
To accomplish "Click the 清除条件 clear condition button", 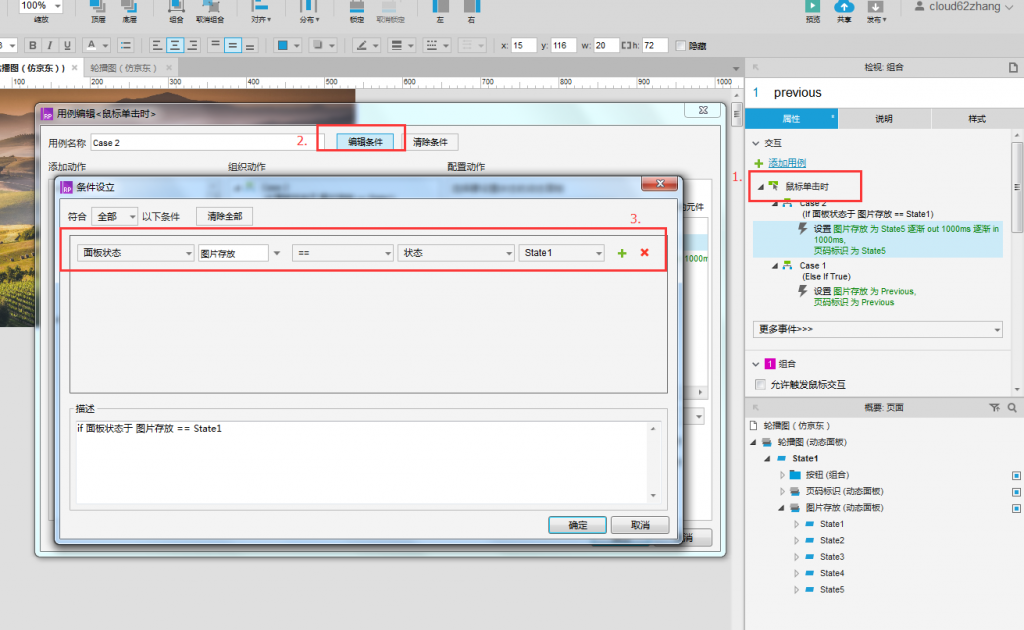I will coord(430,142).
